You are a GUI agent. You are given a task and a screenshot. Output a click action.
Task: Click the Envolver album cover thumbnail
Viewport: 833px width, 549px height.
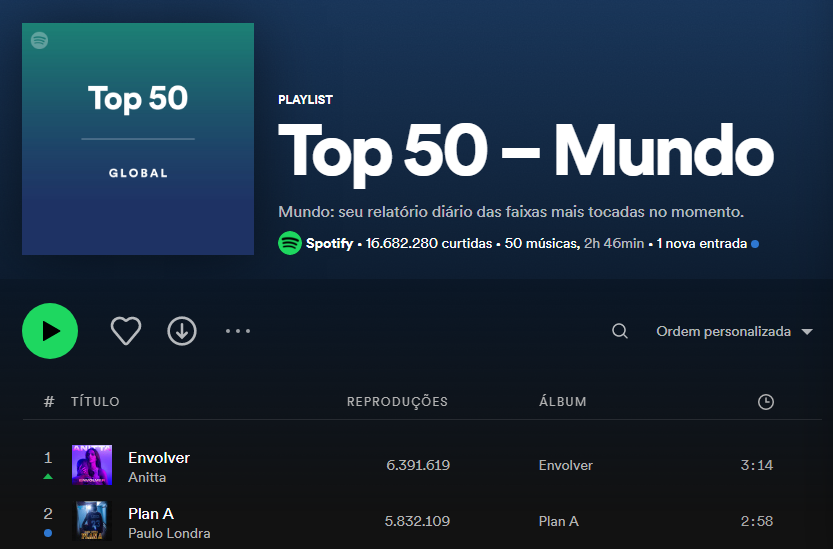tap(92, 465)
